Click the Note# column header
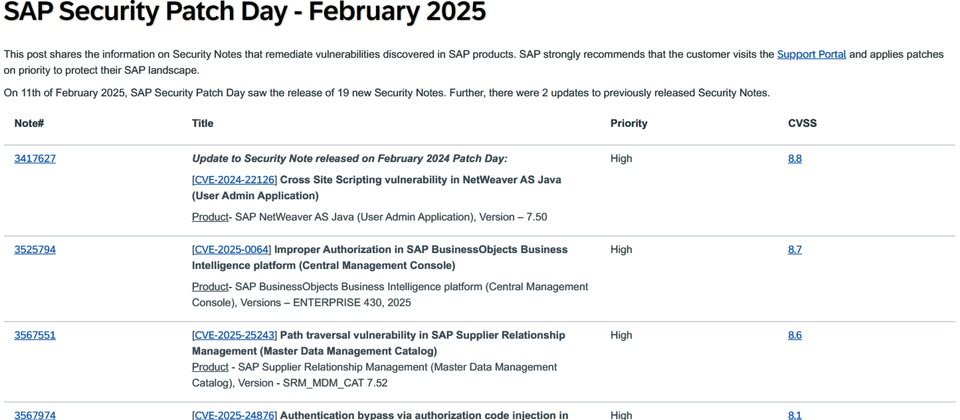The height and width of the screenshot is (420, 960). coord(29,123)
